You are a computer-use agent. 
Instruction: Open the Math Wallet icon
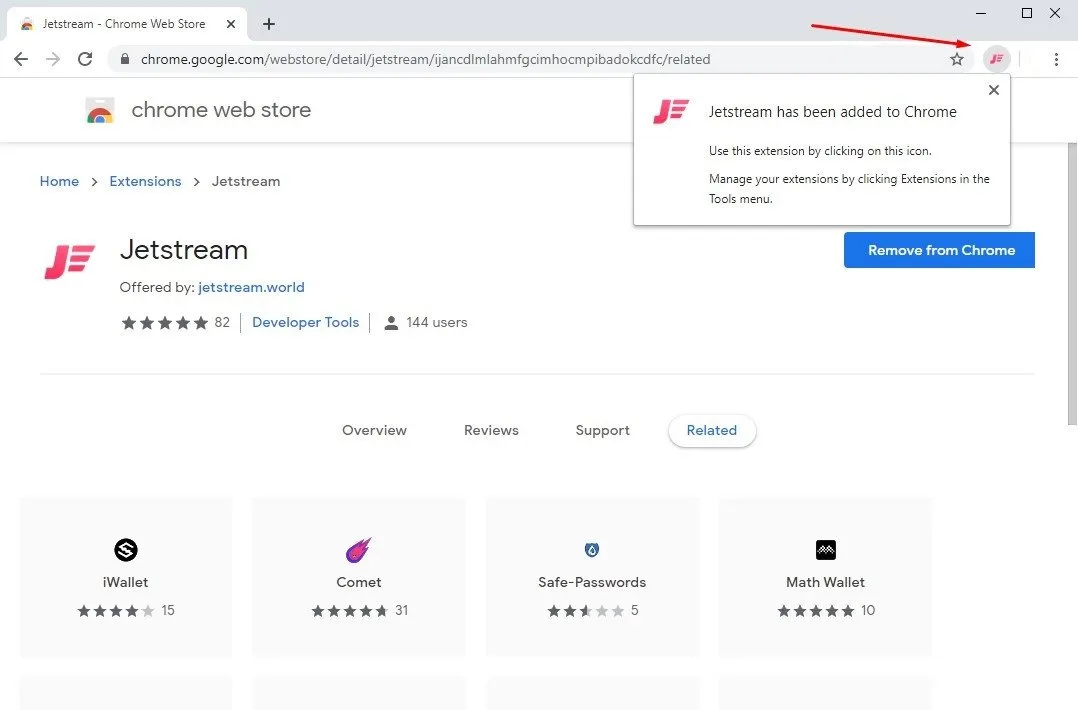coord(826,550)
